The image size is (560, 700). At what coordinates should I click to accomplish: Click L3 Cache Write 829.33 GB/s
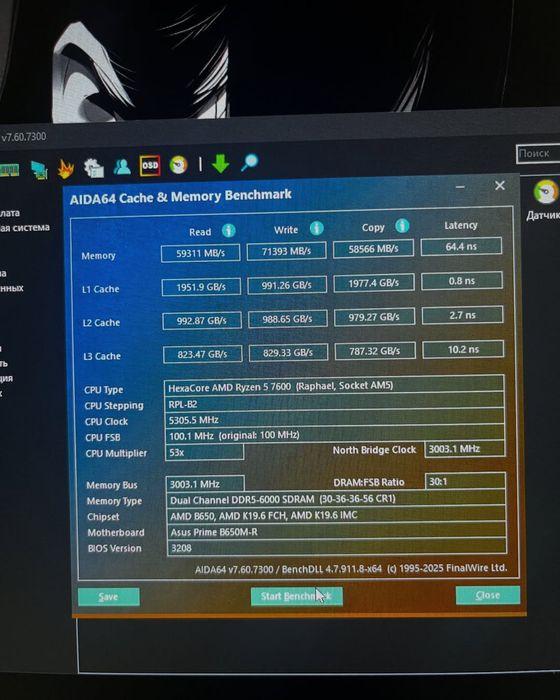click(288, 353)
